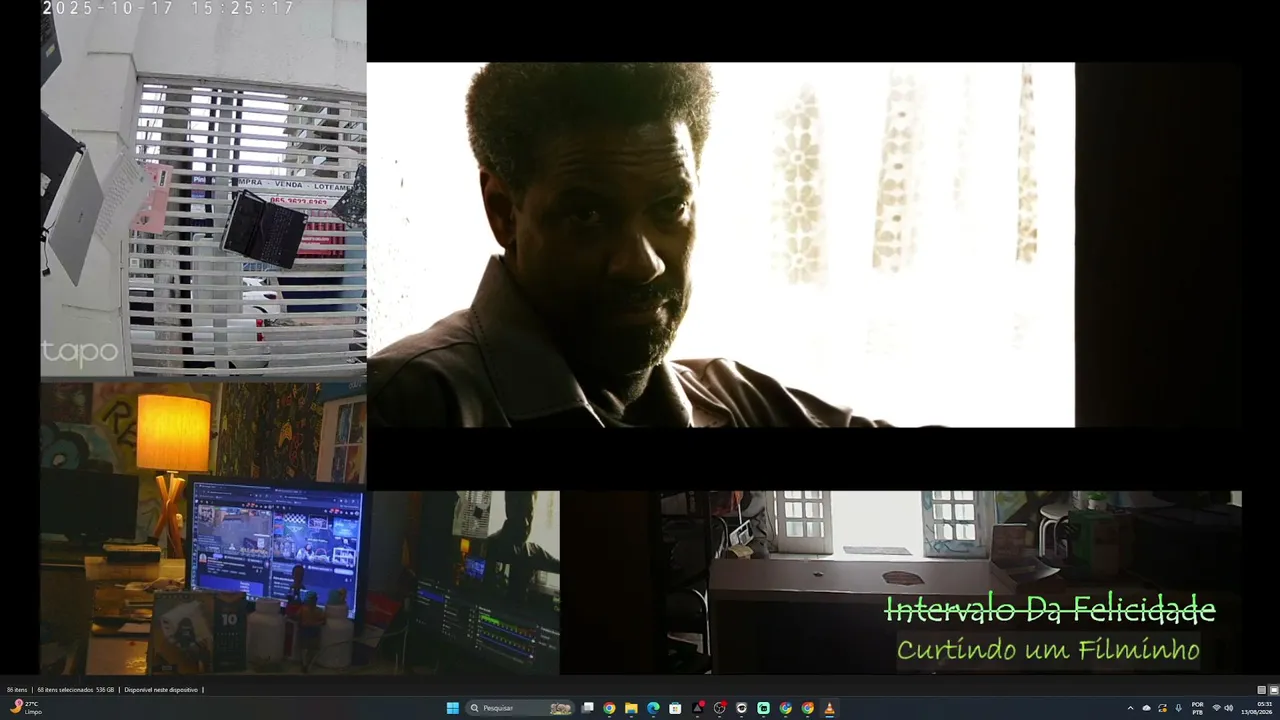Open the black triangle app with red badge

697,708
